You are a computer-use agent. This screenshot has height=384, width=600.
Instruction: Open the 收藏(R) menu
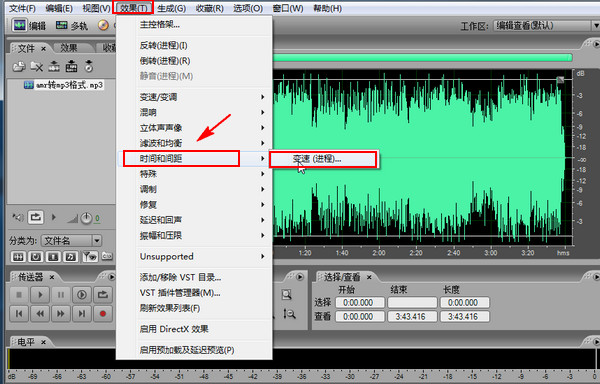[210, 8]
